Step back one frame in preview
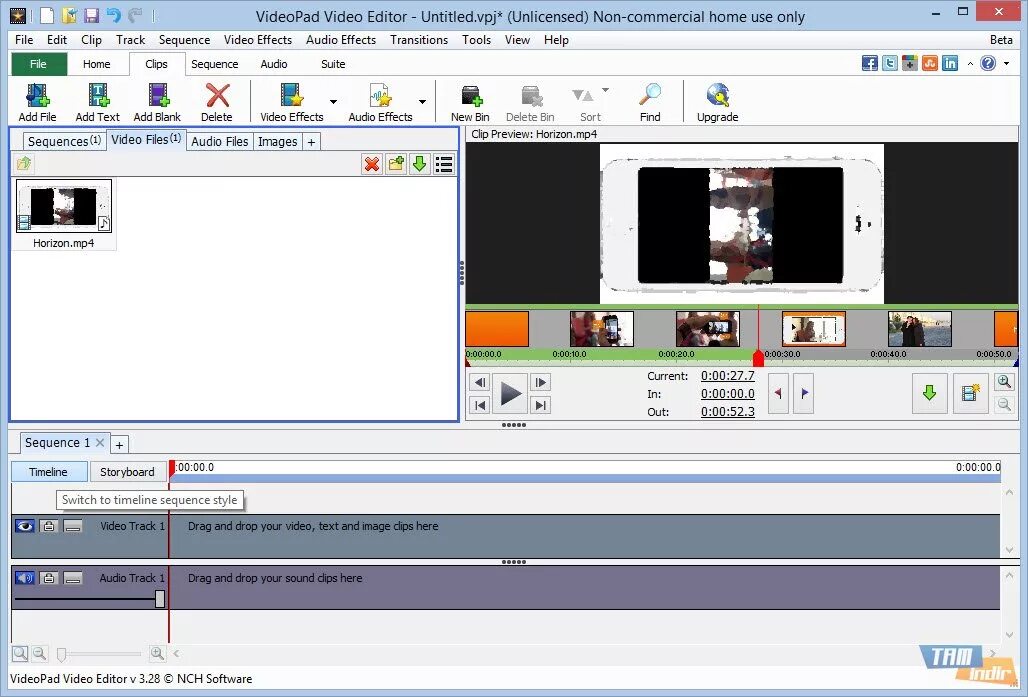Screen dimensions: 1028x697 click(x=480, y=382)
